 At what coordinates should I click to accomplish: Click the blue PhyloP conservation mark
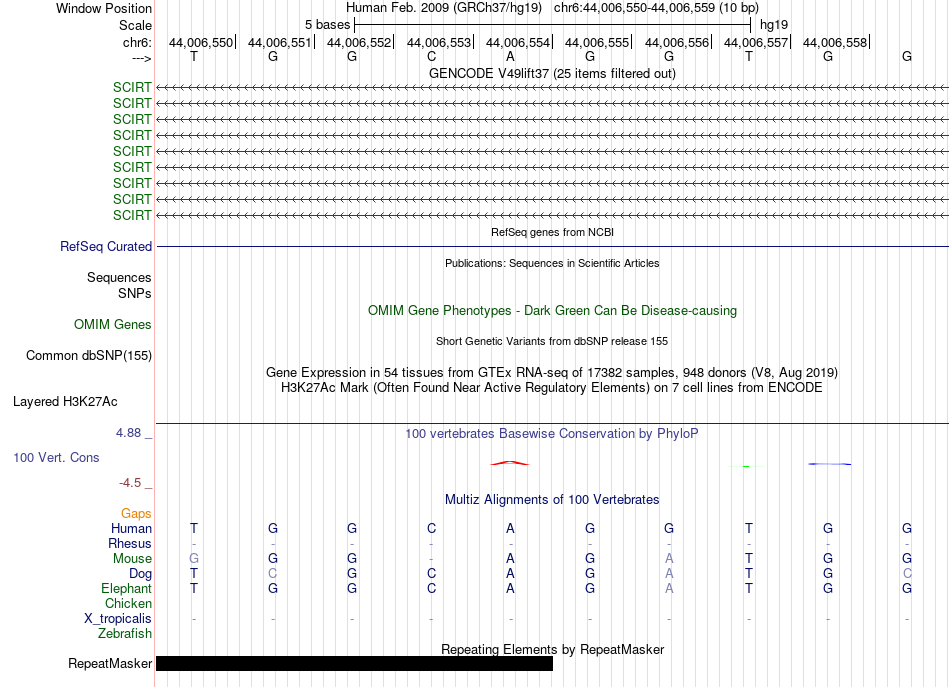(x=829, y=464)
